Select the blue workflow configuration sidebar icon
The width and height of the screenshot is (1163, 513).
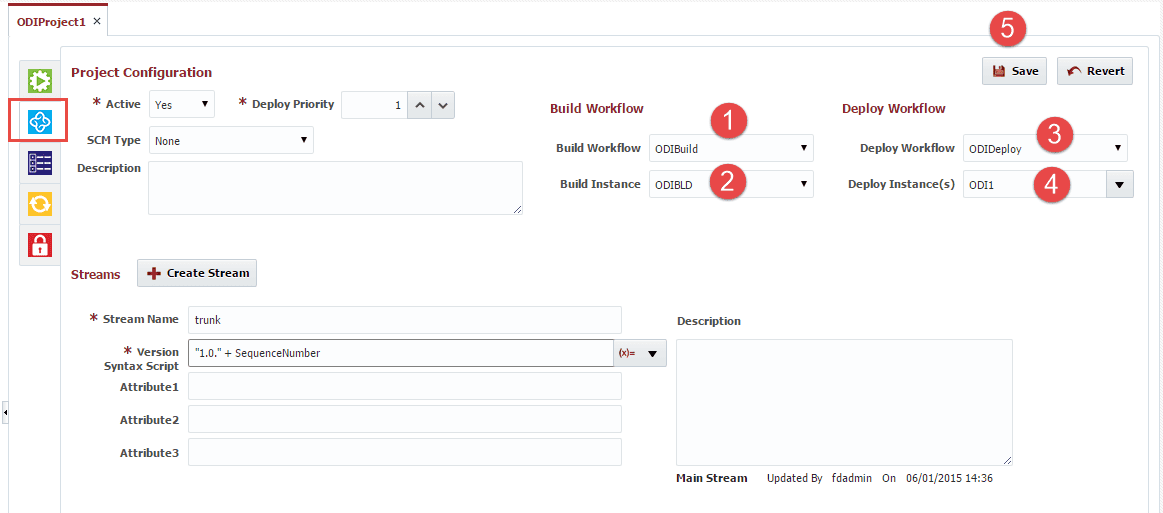pos(39,121)
